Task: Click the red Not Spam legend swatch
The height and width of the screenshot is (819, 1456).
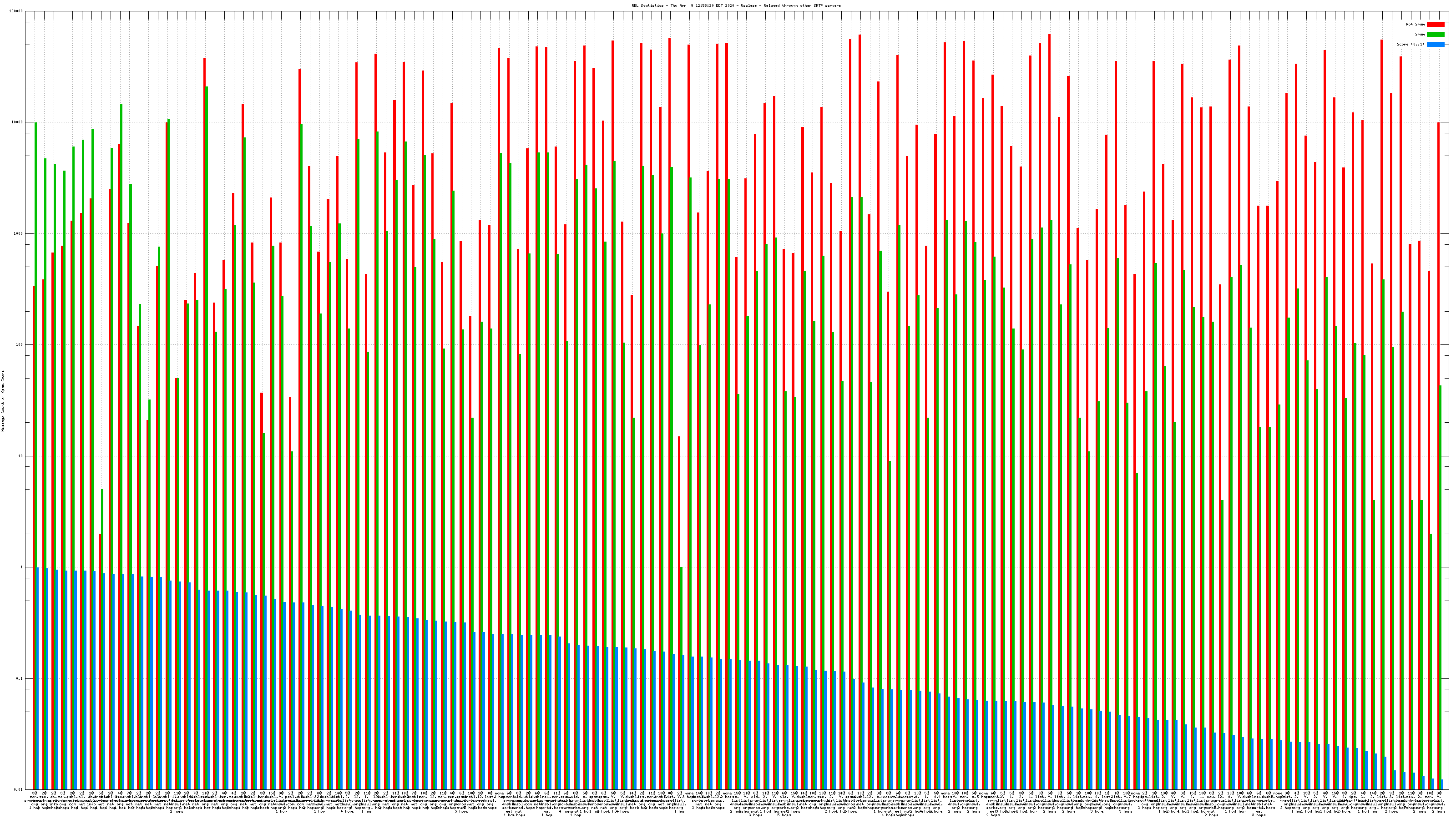Action: pyautogui.click(x=1435, y=24)
